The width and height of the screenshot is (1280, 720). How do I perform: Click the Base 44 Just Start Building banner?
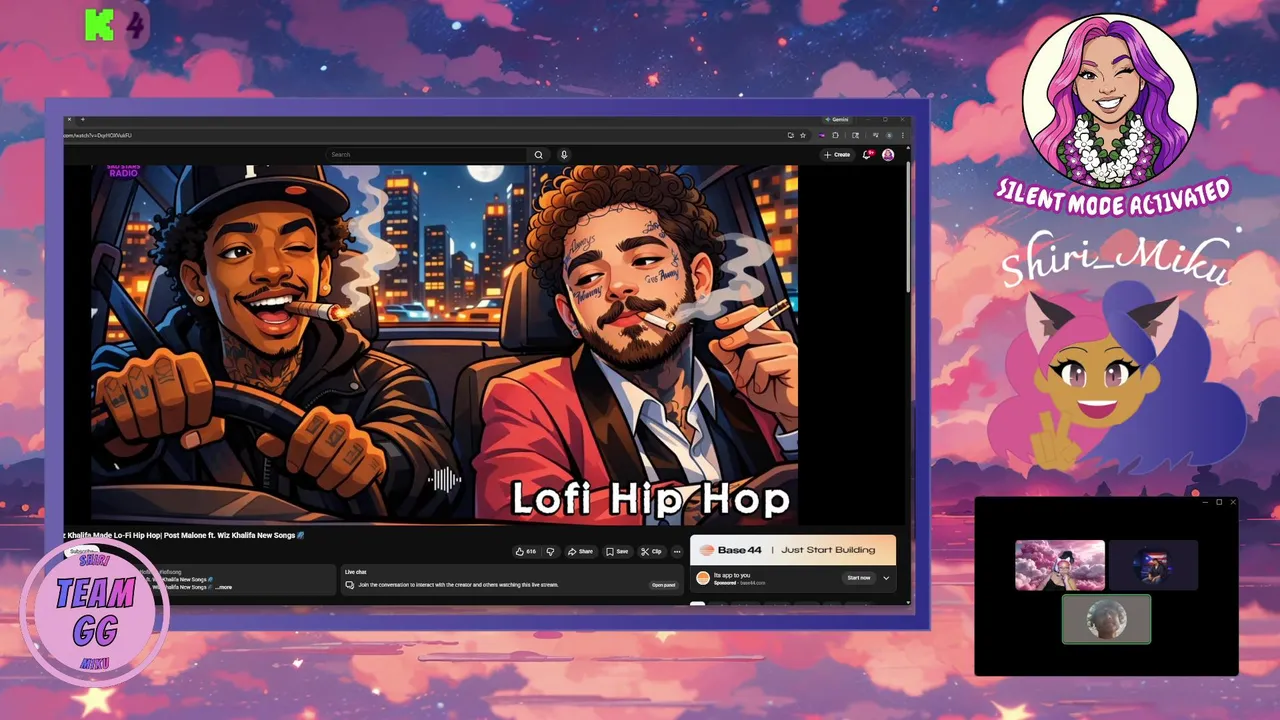click(x=793, y=550)
